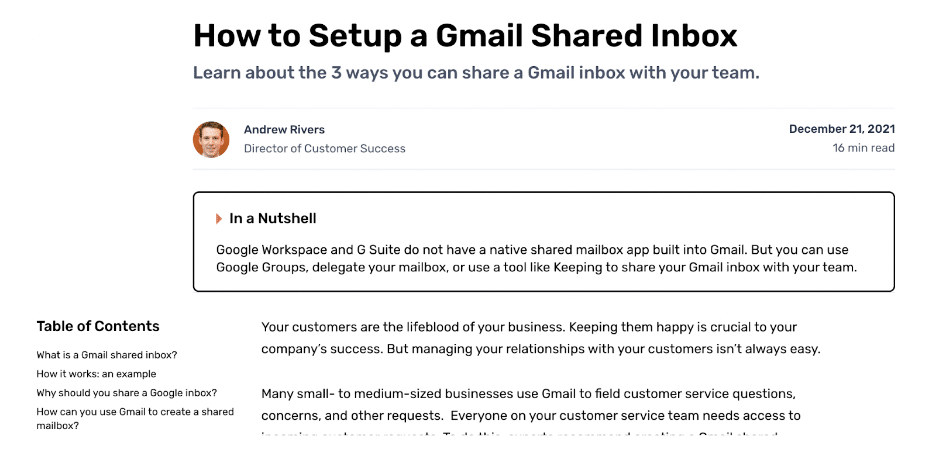Click the subtitle about 3 ways to share

(476, 73)
